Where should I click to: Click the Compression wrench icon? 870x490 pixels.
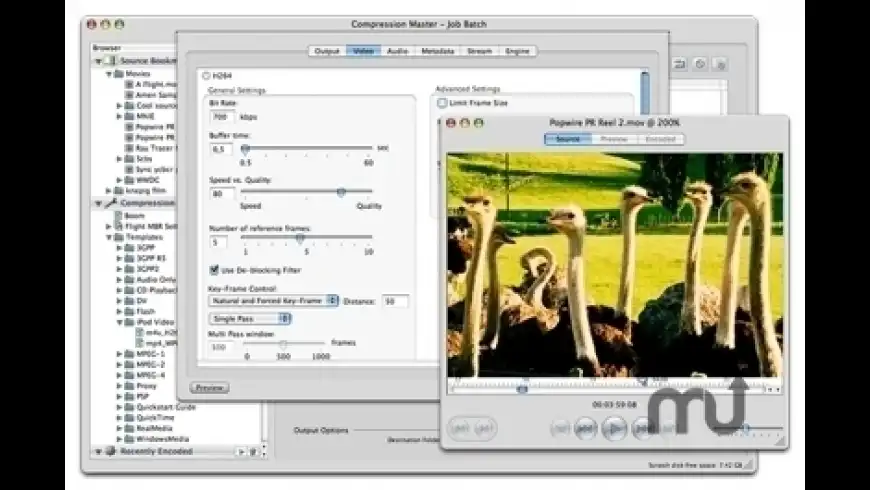(110, 203)
